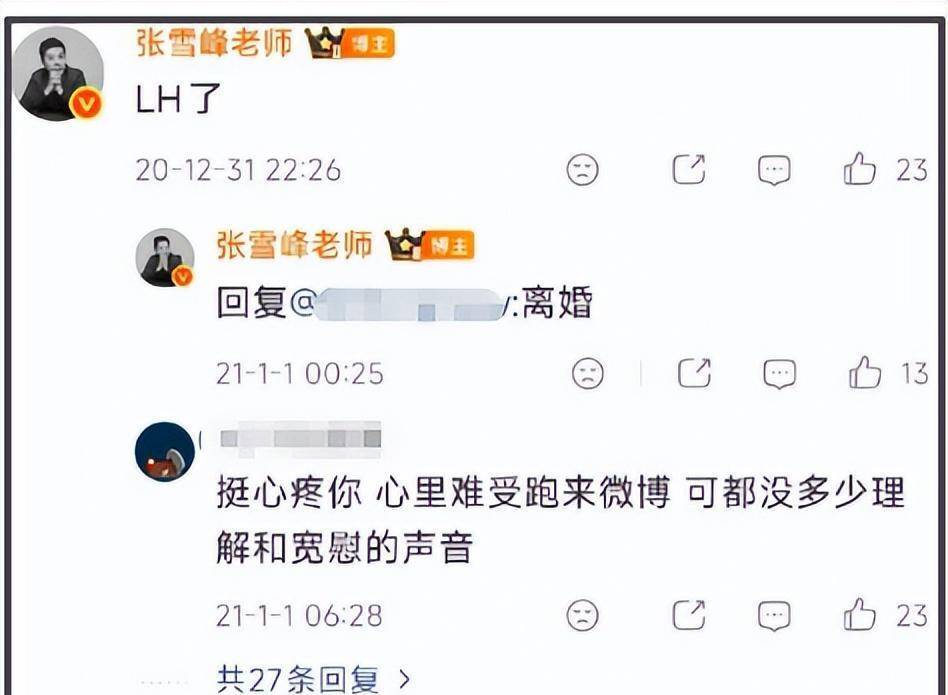Reply to the "挺心疼你" comment

774,616
